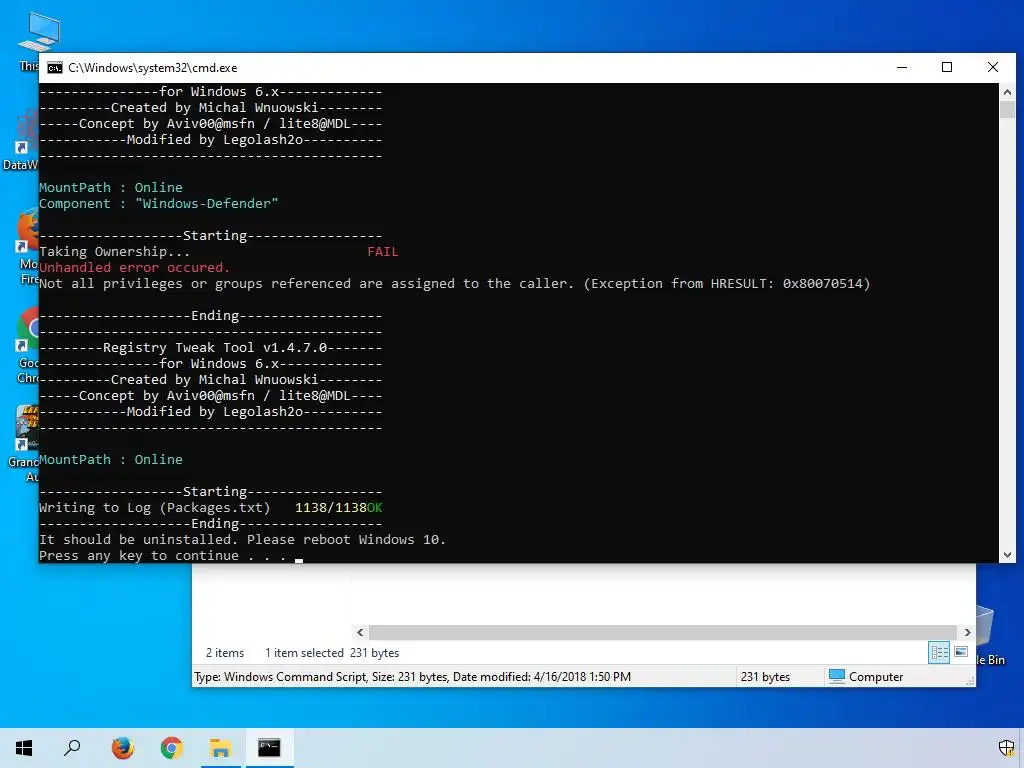Click the 'Unhandled error occured.' line

pos(135,268)
